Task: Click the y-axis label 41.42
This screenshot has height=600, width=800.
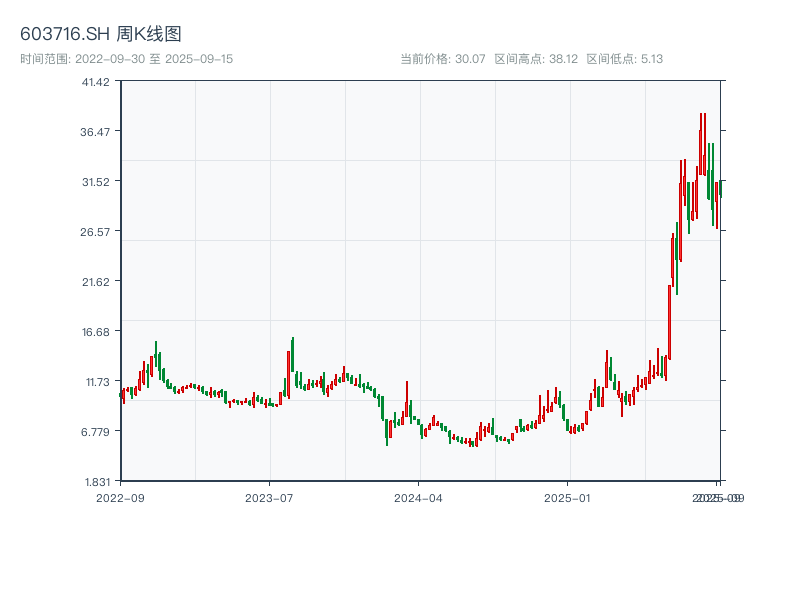Action: click(95, 82)
